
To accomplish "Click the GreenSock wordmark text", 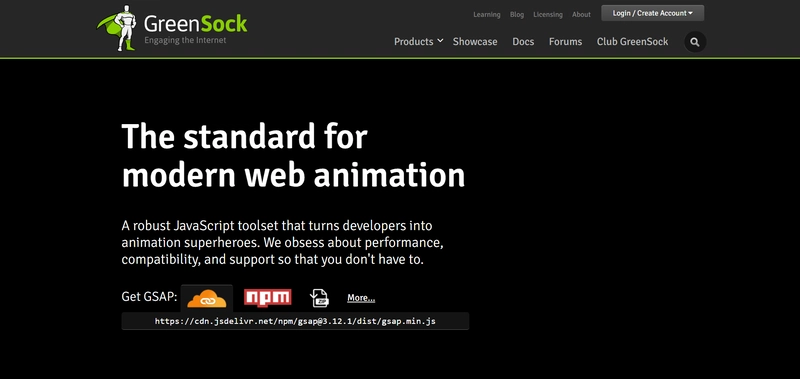I will point(195,23).
